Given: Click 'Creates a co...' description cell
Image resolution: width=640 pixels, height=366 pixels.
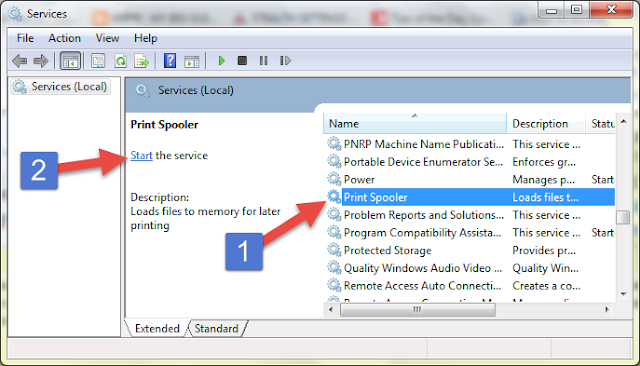Looking at the screenshot, I should coord(547,286).
